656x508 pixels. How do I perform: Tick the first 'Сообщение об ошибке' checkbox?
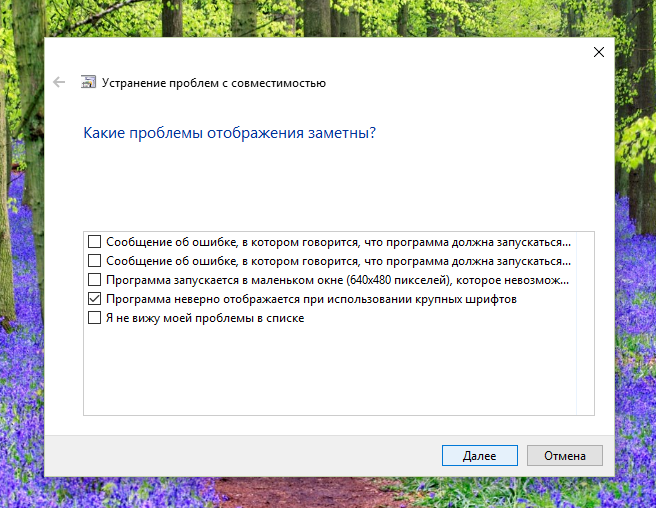tap(95, 242)
